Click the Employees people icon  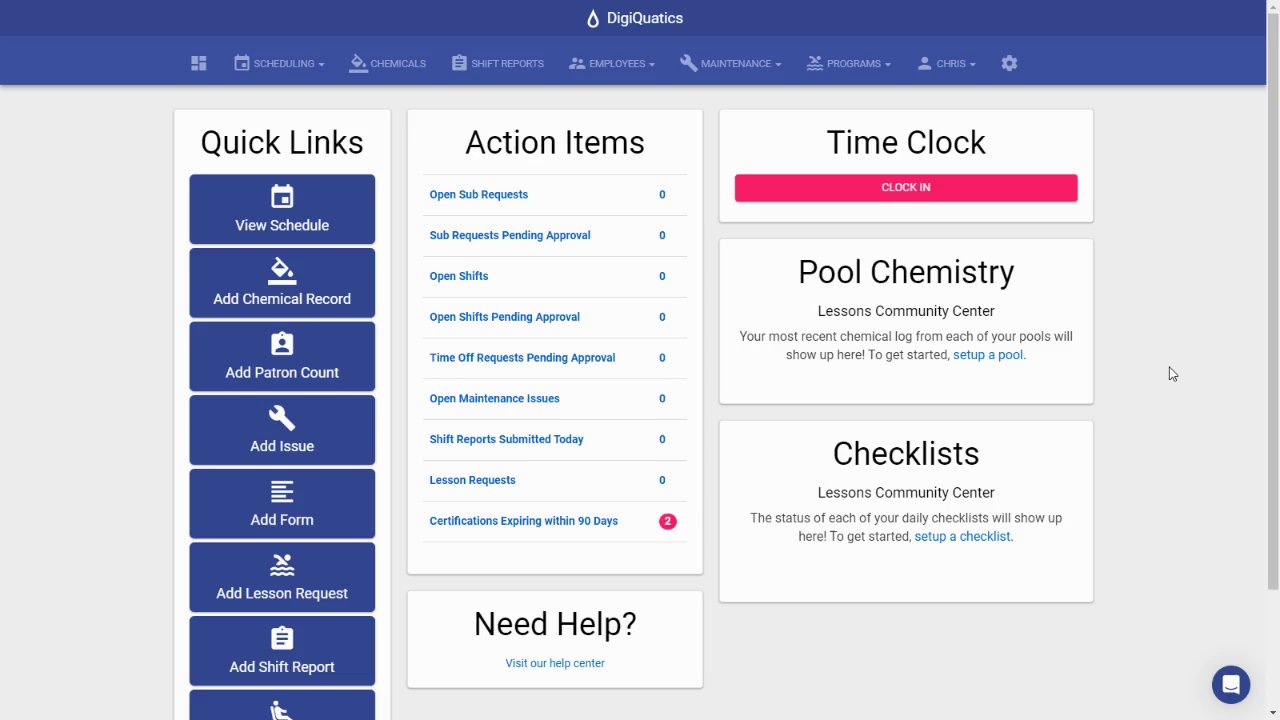click(x=577, y=63)
